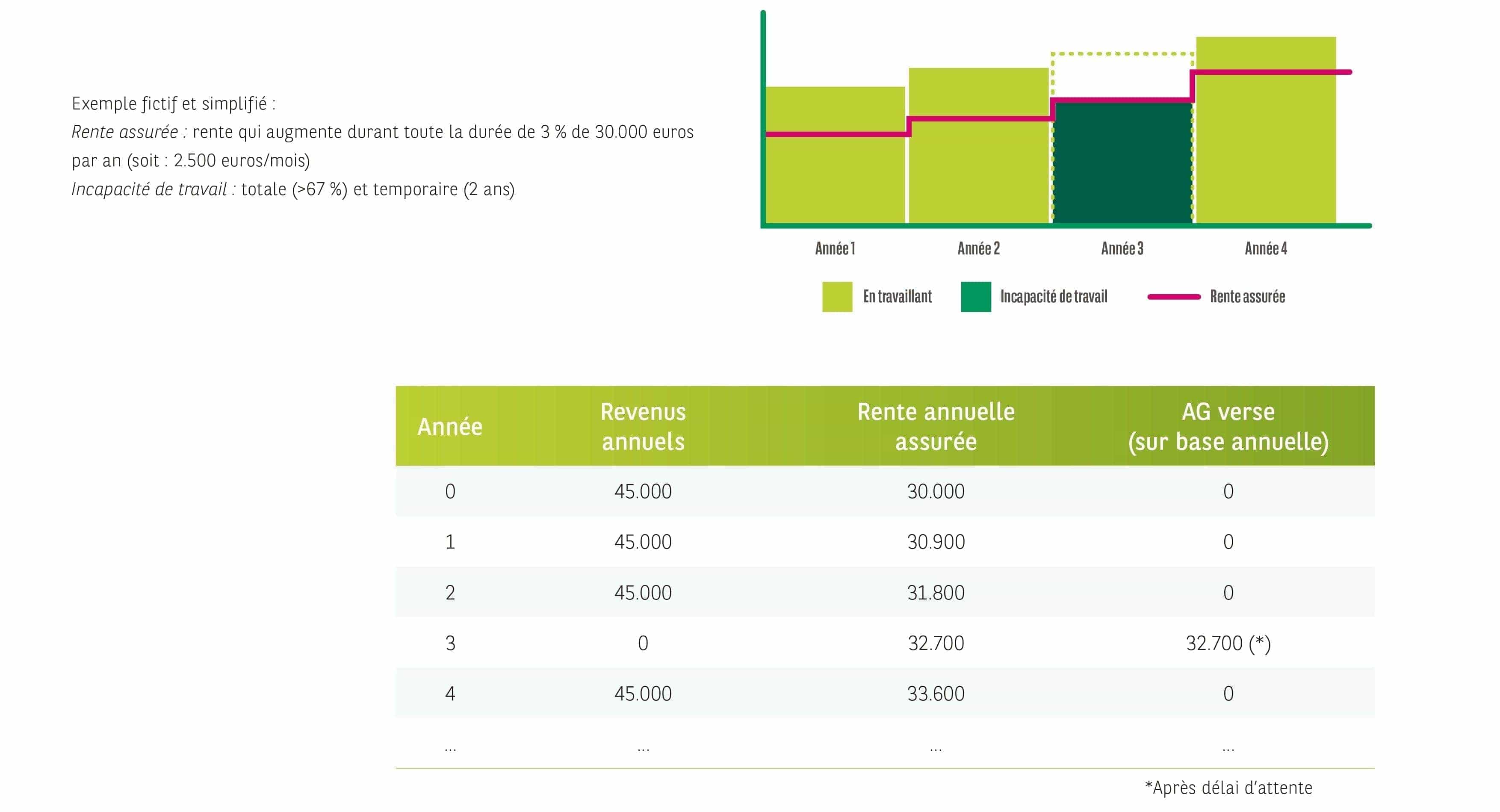Click the 'Année' table column header
This screenshot has width=1500, height=812.
(x=449, y=426)
